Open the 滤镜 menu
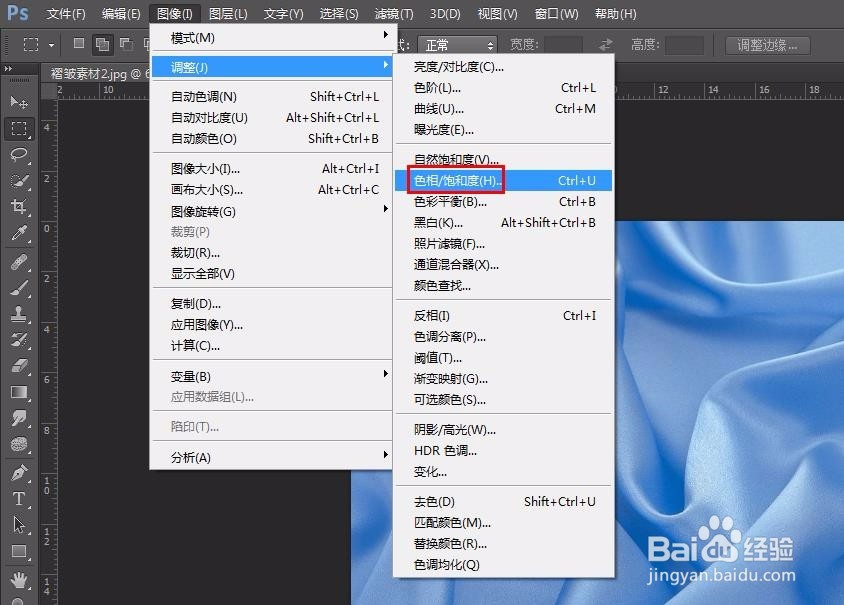Viewport: 844px width, 605px height. [392, 14]
